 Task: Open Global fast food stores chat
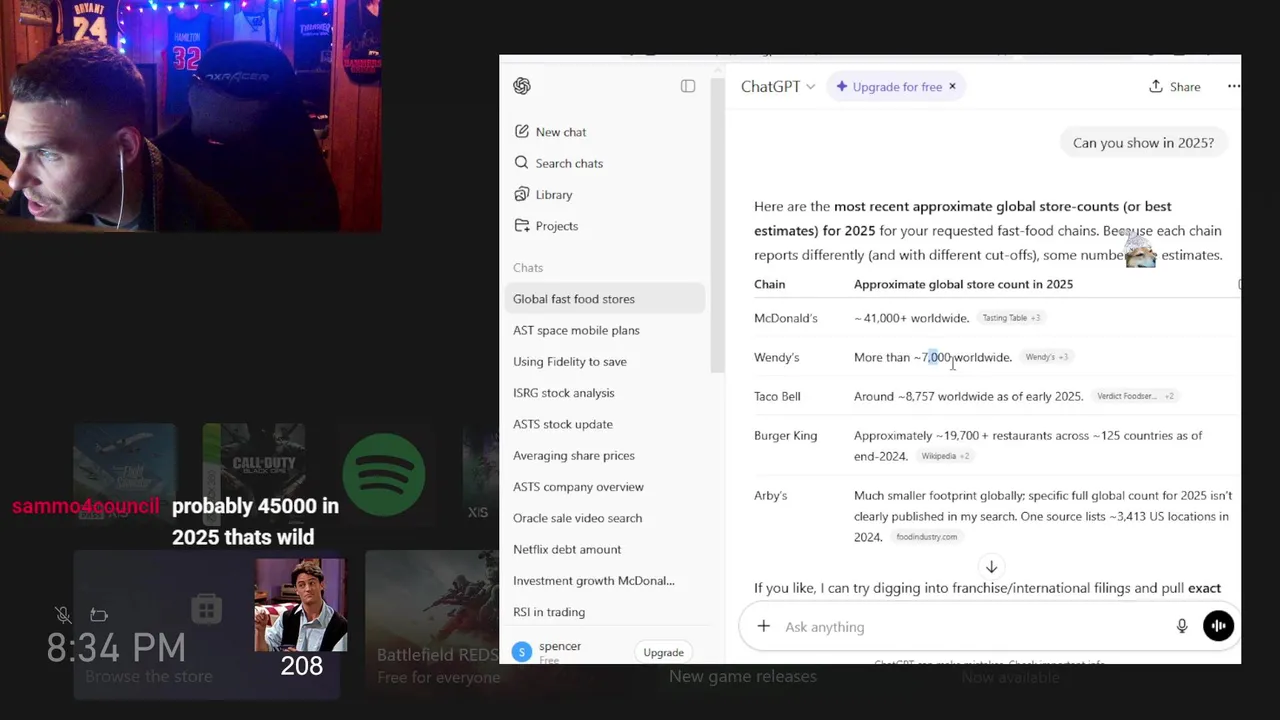click(x=605, y=299)
